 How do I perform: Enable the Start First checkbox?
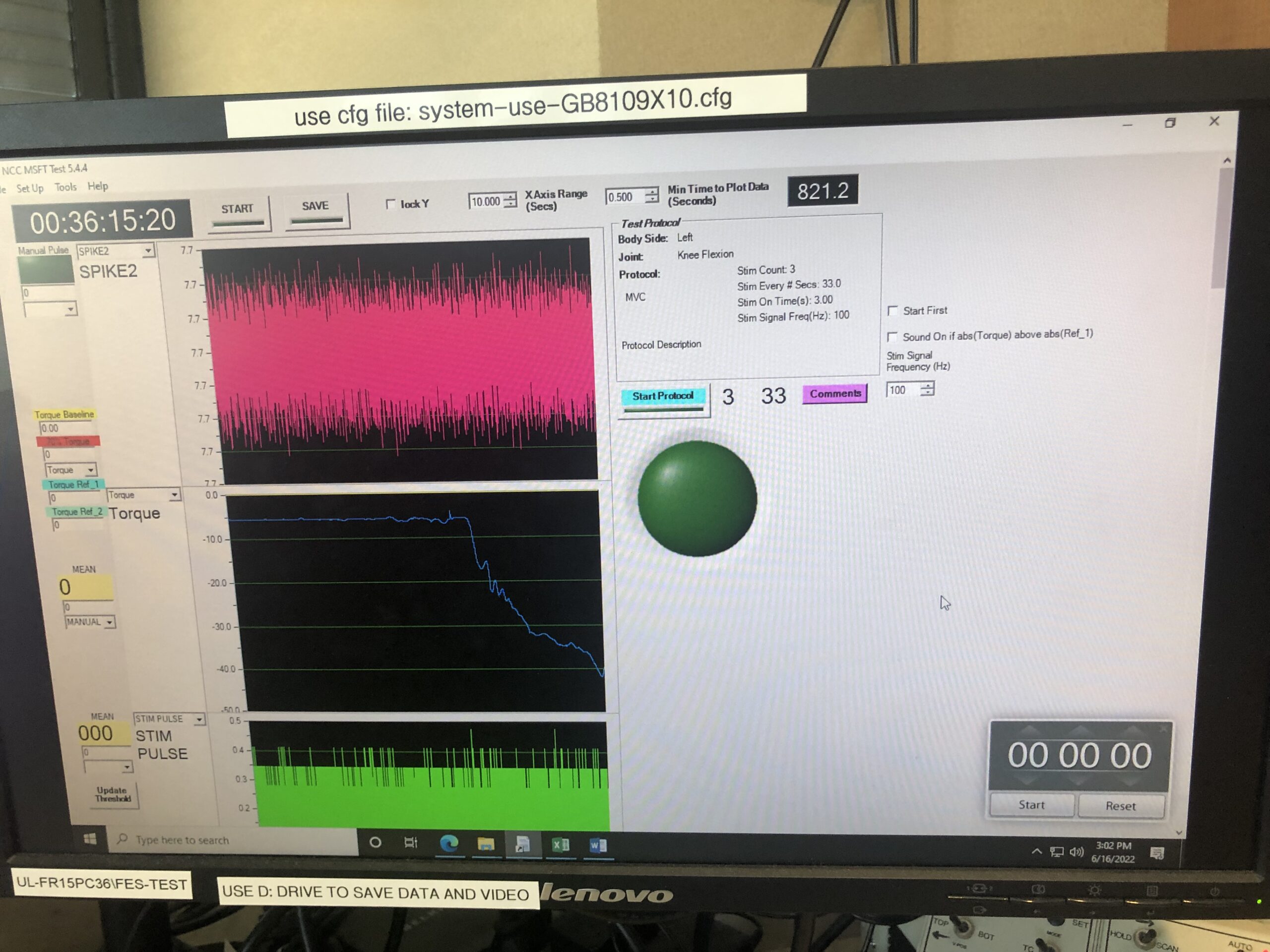tap(893, 311)
